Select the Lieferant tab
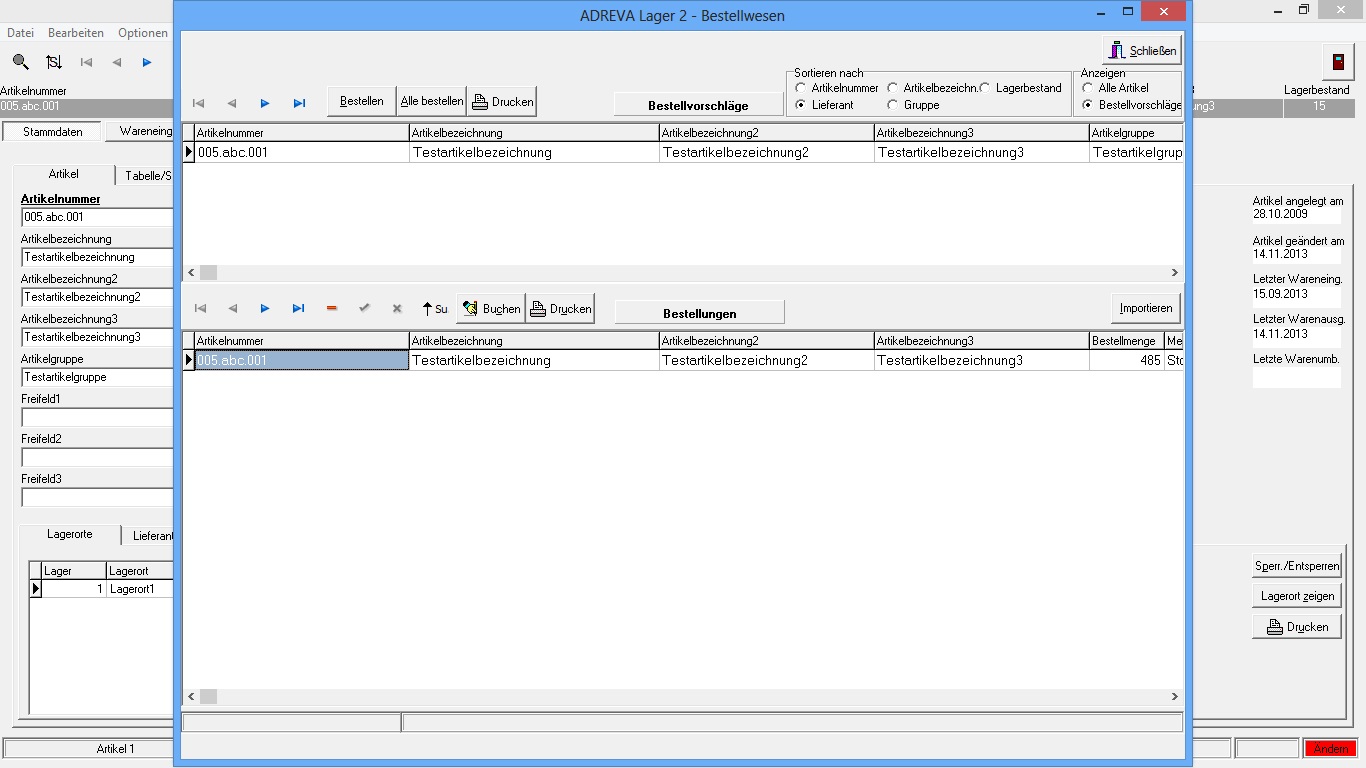1366x768 pixels. [x=150, y=536]
